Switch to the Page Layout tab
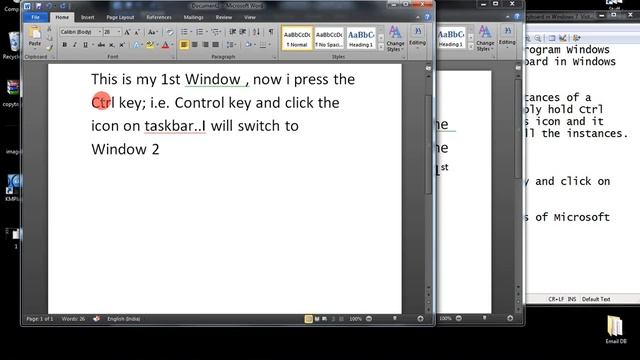 (x=120, y=17)
